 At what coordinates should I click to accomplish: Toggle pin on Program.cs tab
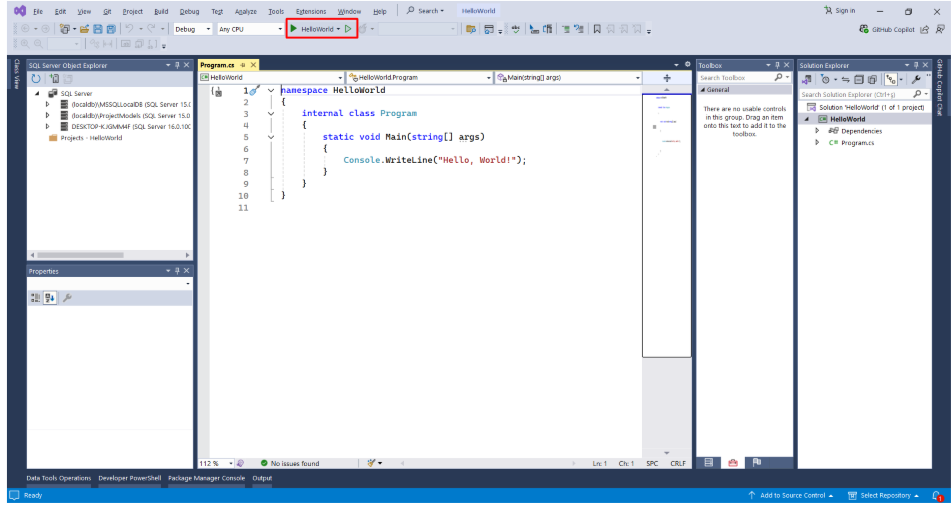click(x=242, y=65)
